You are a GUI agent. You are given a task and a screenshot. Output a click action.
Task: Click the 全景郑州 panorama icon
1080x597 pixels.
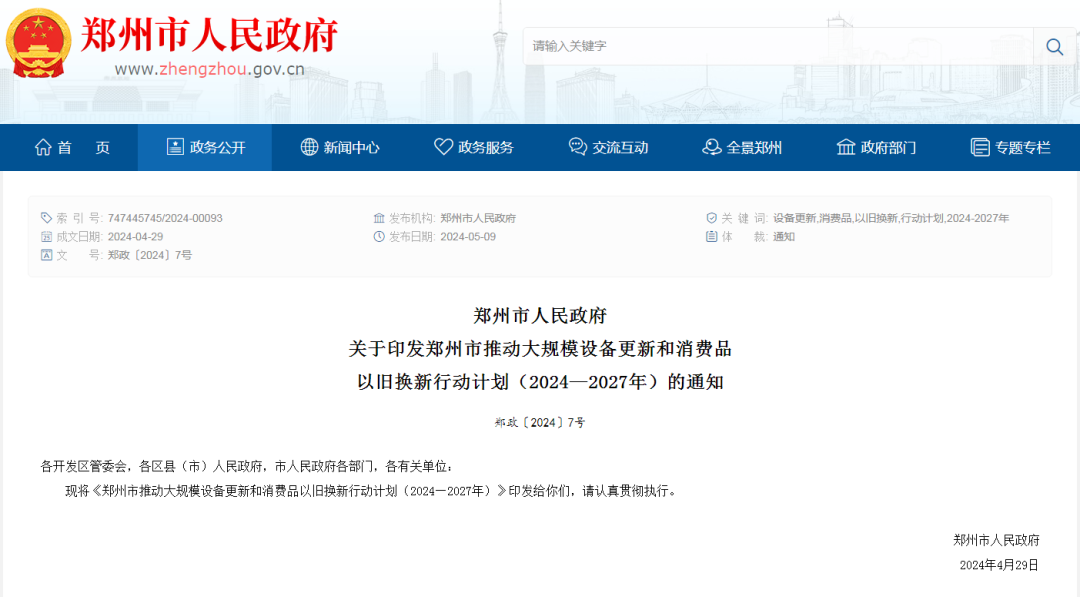712,147
